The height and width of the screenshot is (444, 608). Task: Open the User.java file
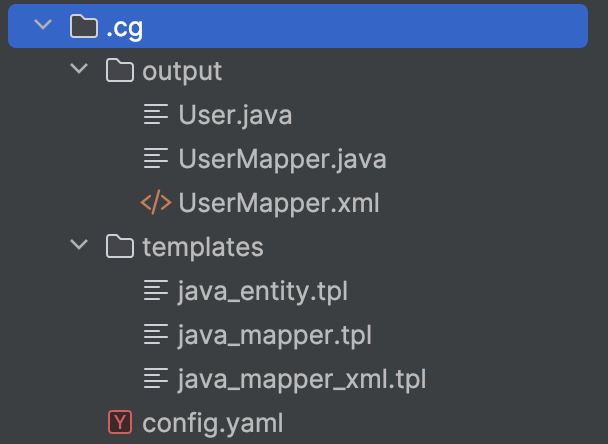235,116
